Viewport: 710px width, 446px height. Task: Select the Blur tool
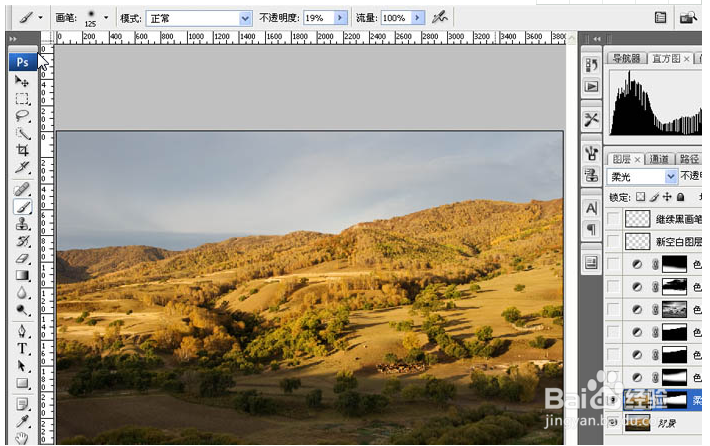22,293
